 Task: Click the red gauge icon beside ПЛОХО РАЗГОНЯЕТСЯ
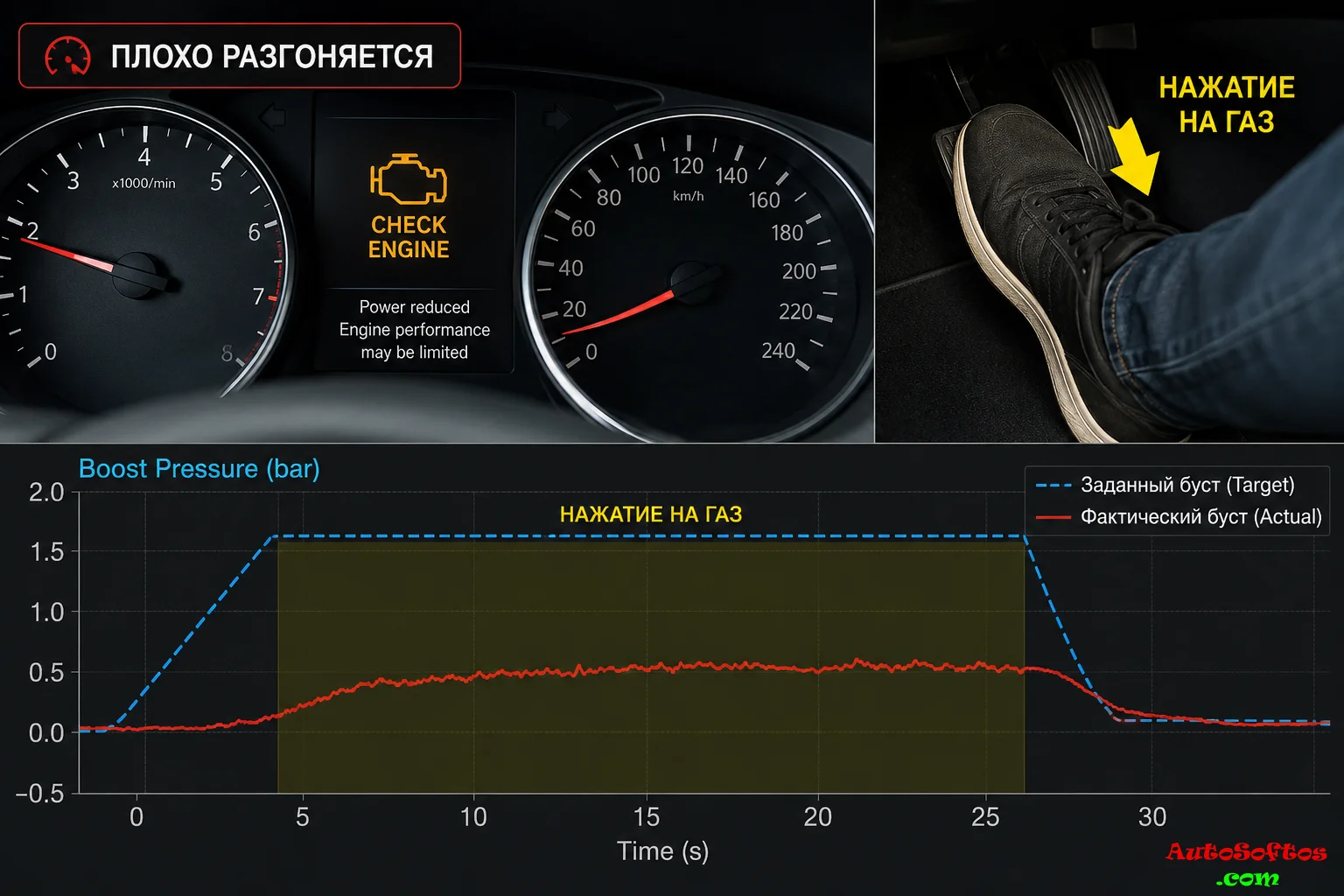(x=67, y=56)
